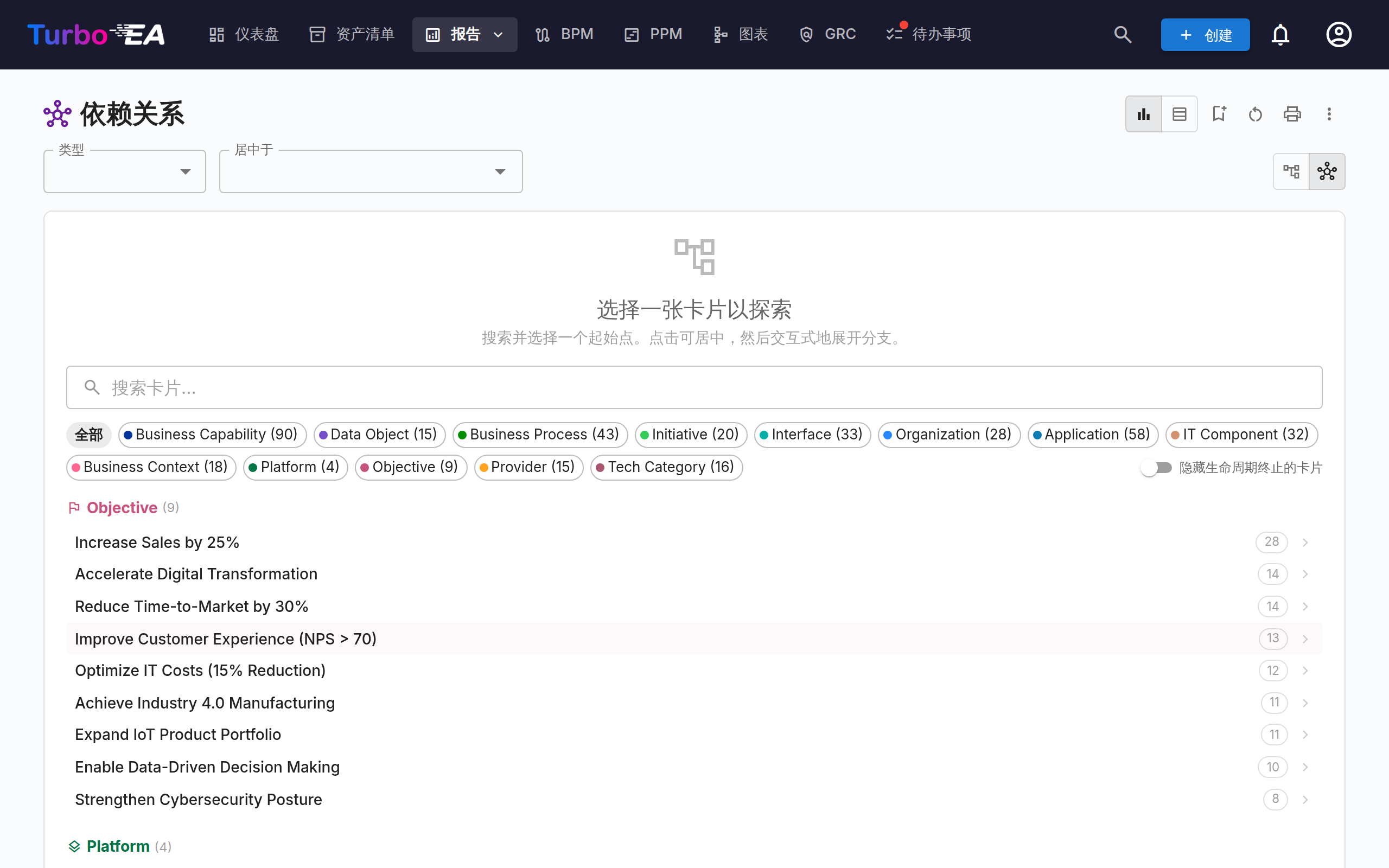Save the report as a bookmark
1389x868 pixels.
1219,114
